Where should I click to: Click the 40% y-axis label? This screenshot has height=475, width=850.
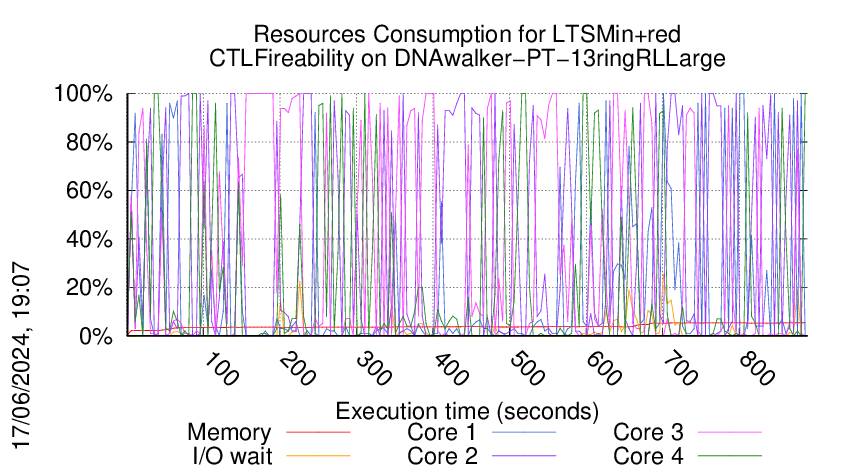(89, 239)
